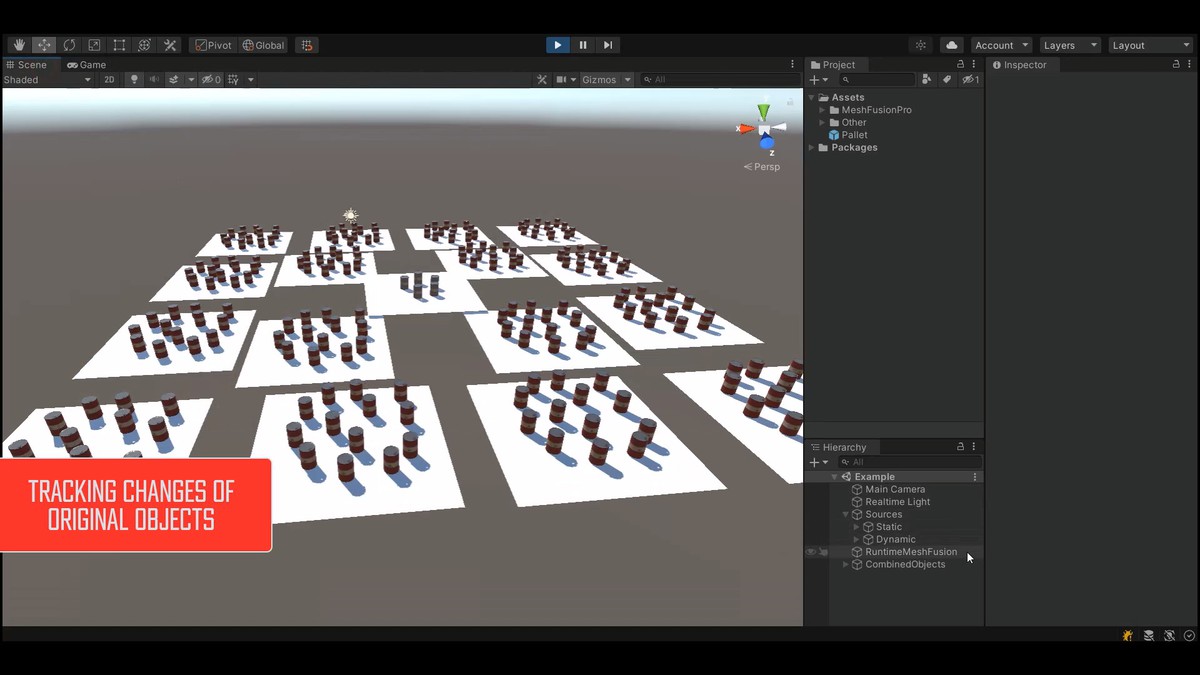Toggle hidden packages visibility in Project
Image resolution: width=1200 pixels, height=675 pixels.
pos(970,79)
